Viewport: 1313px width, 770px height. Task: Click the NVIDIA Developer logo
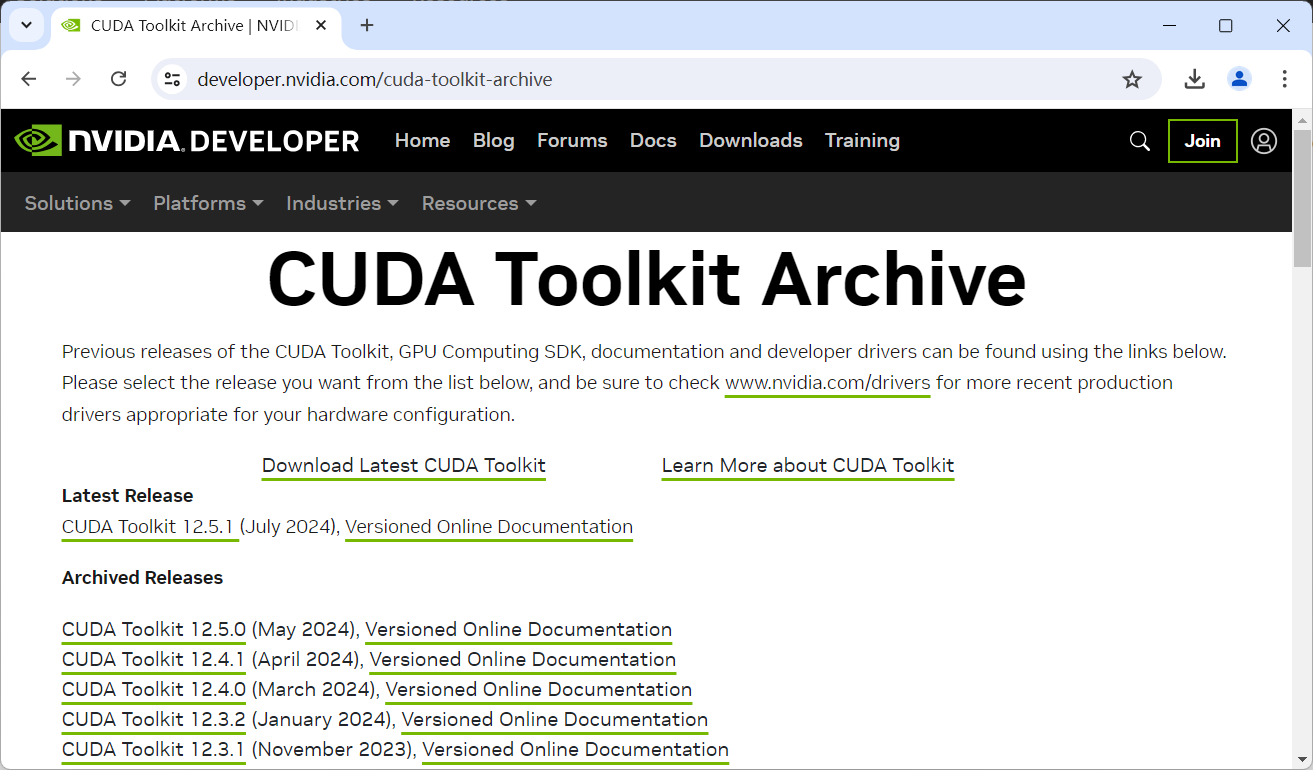[186, 140]
